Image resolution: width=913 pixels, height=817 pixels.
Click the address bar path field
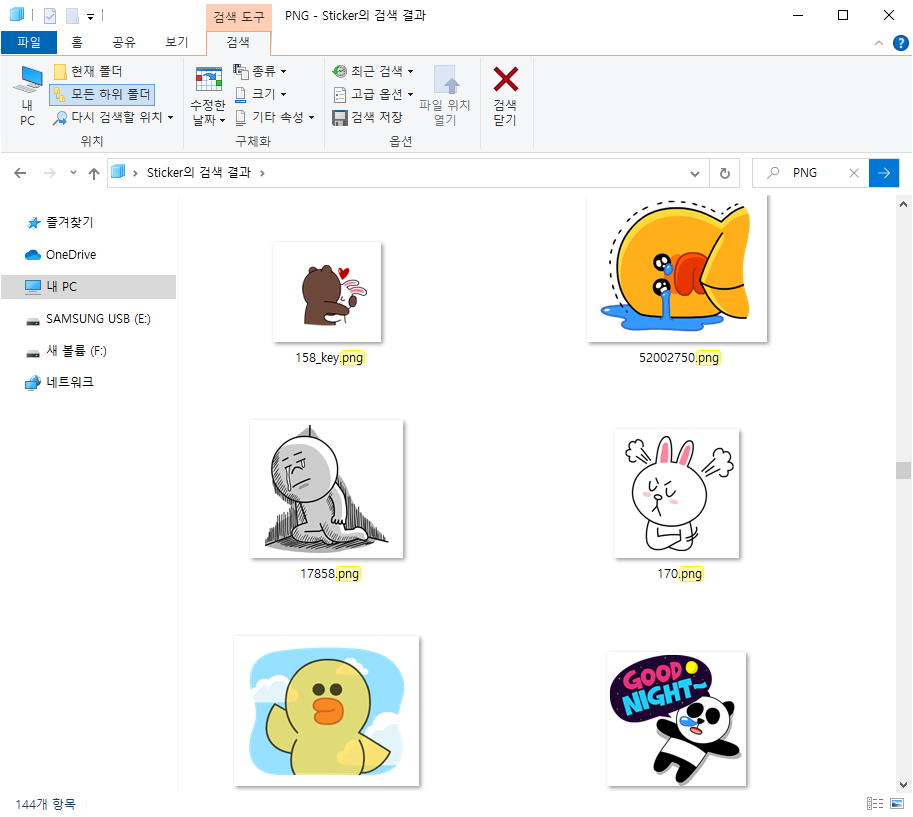[x=408, y=173]
